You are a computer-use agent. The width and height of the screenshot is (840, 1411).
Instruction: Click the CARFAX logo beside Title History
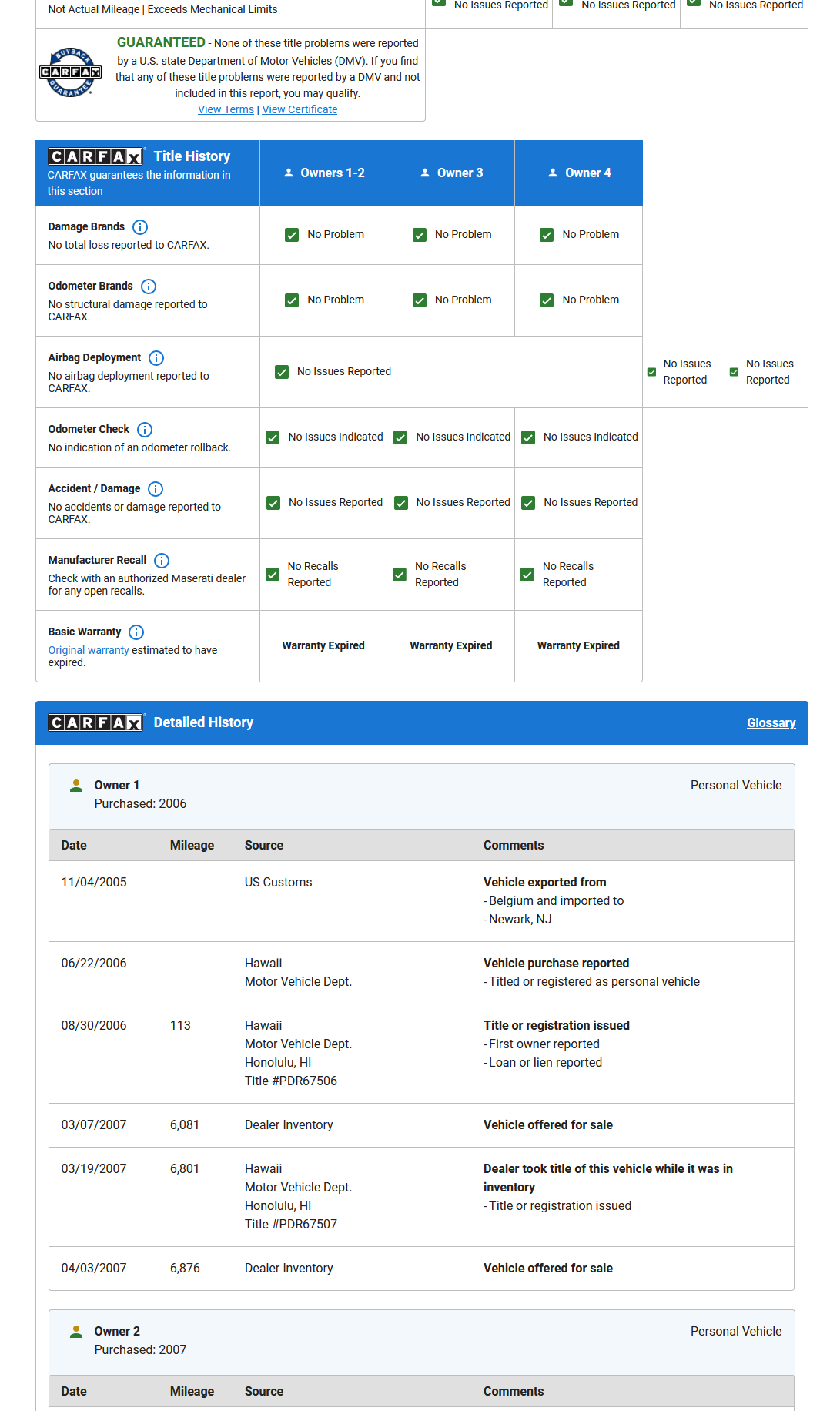[x=95, y=156]
